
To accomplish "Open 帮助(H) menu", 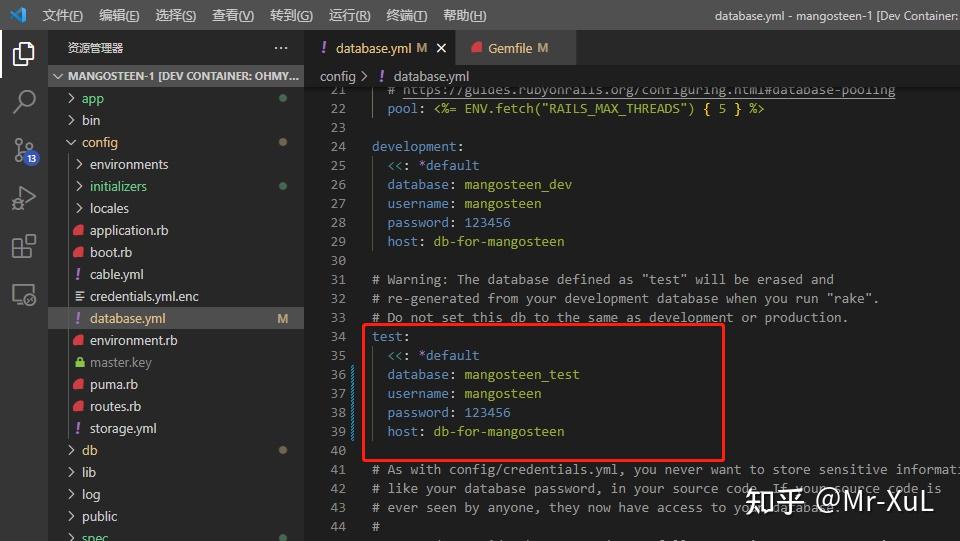I will pos(464,15).
